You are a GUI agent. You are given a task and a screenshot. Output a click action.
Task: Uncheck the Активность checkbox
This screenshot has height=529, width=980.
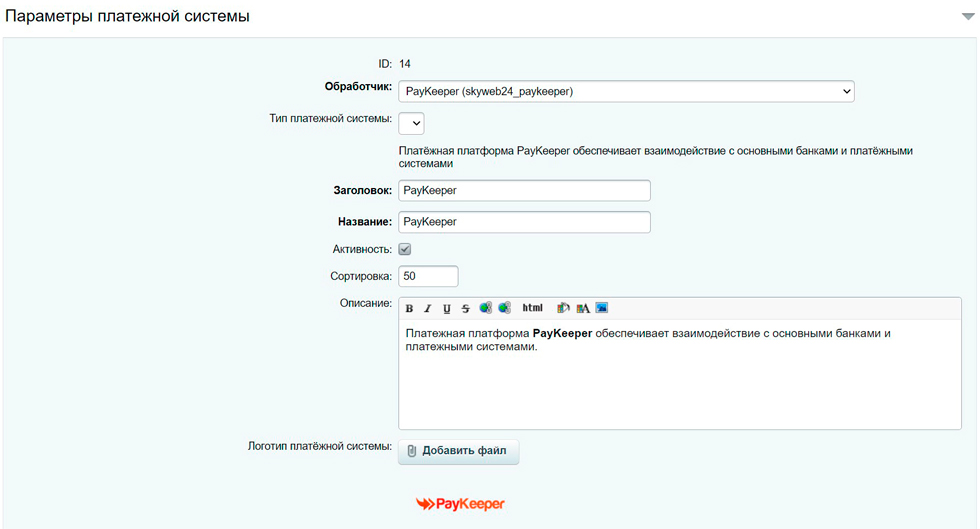click(405, 249)
